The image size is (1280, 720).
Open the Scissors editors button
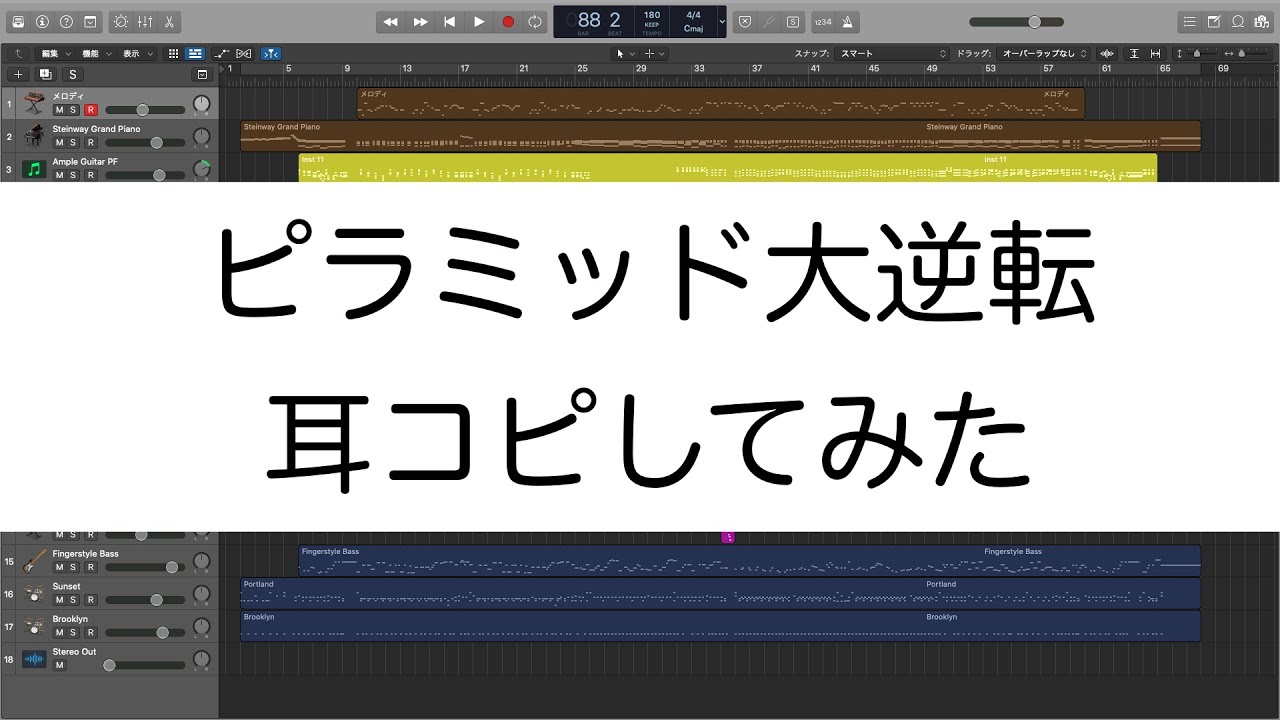(168, 21)
